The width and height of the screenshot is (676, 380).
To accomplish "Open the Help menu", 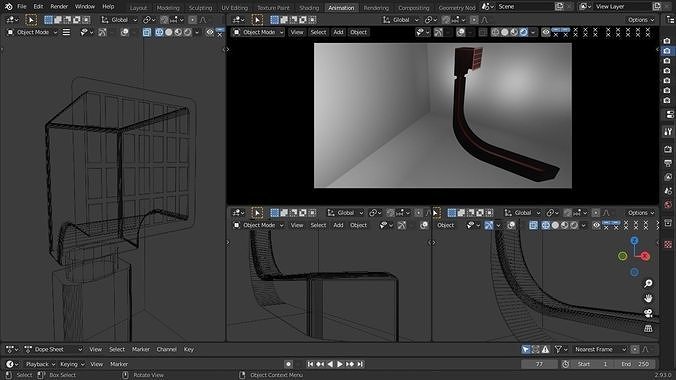I will tap(108, 6).
